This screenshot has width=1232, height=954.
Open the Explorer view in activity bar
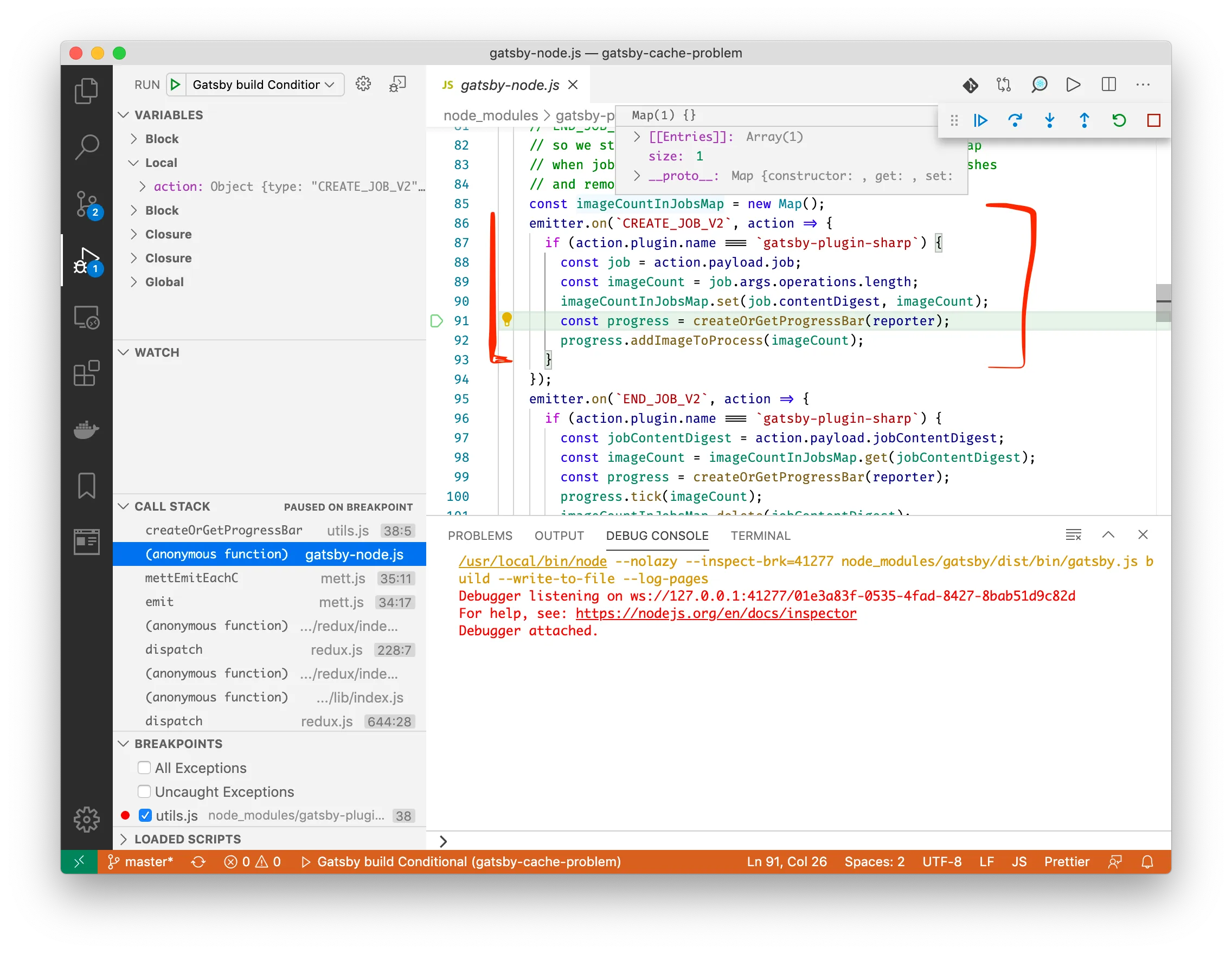click(x=86, y=90)
